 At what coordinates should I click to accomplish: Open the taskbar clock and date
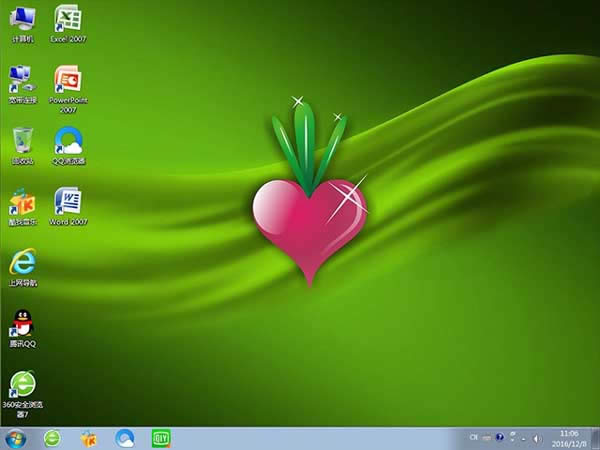click(568, 438)
